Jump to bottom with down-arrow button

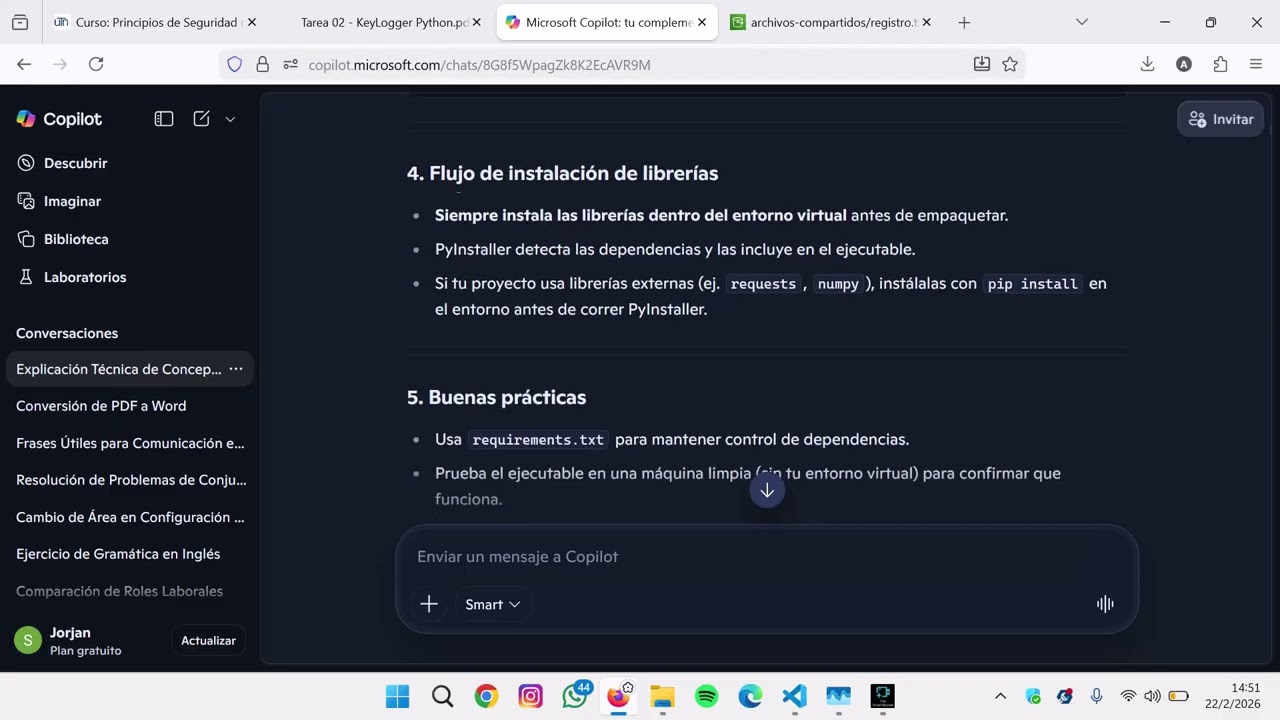pos(767,491)
